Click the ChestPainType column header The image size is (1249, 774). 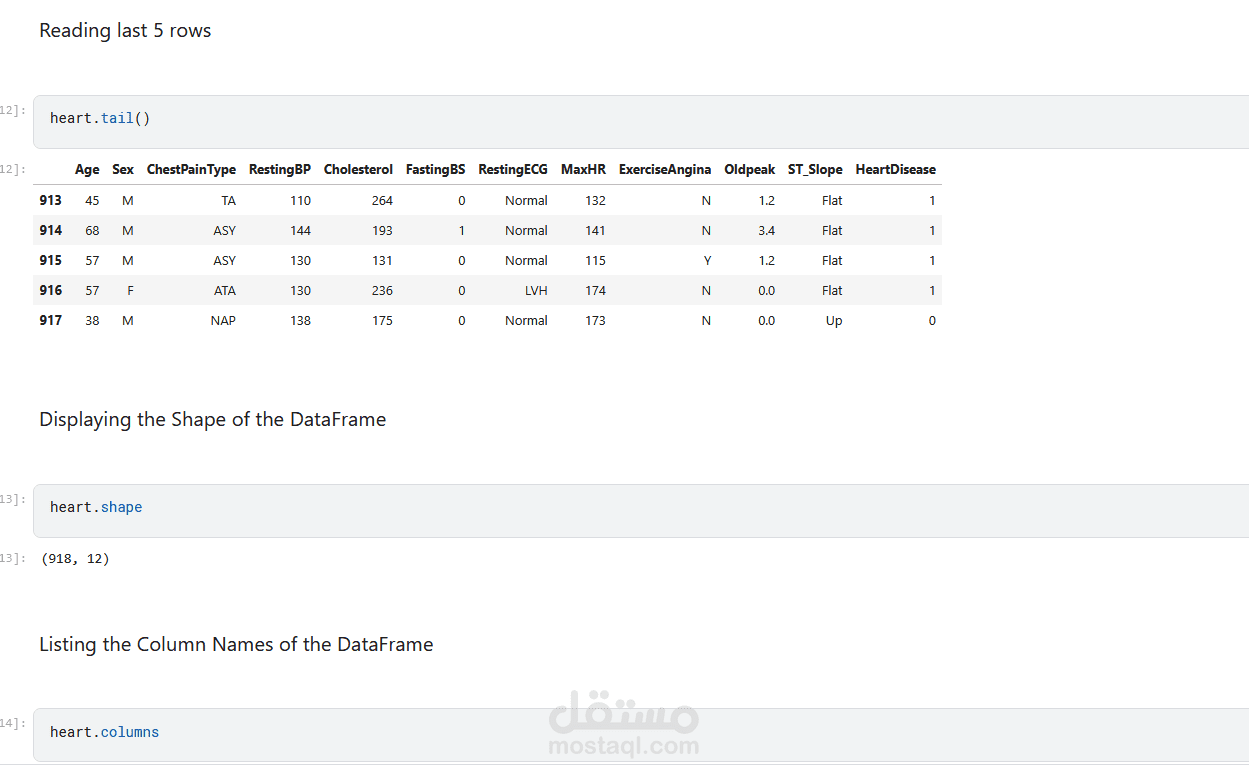click(191, 170)
